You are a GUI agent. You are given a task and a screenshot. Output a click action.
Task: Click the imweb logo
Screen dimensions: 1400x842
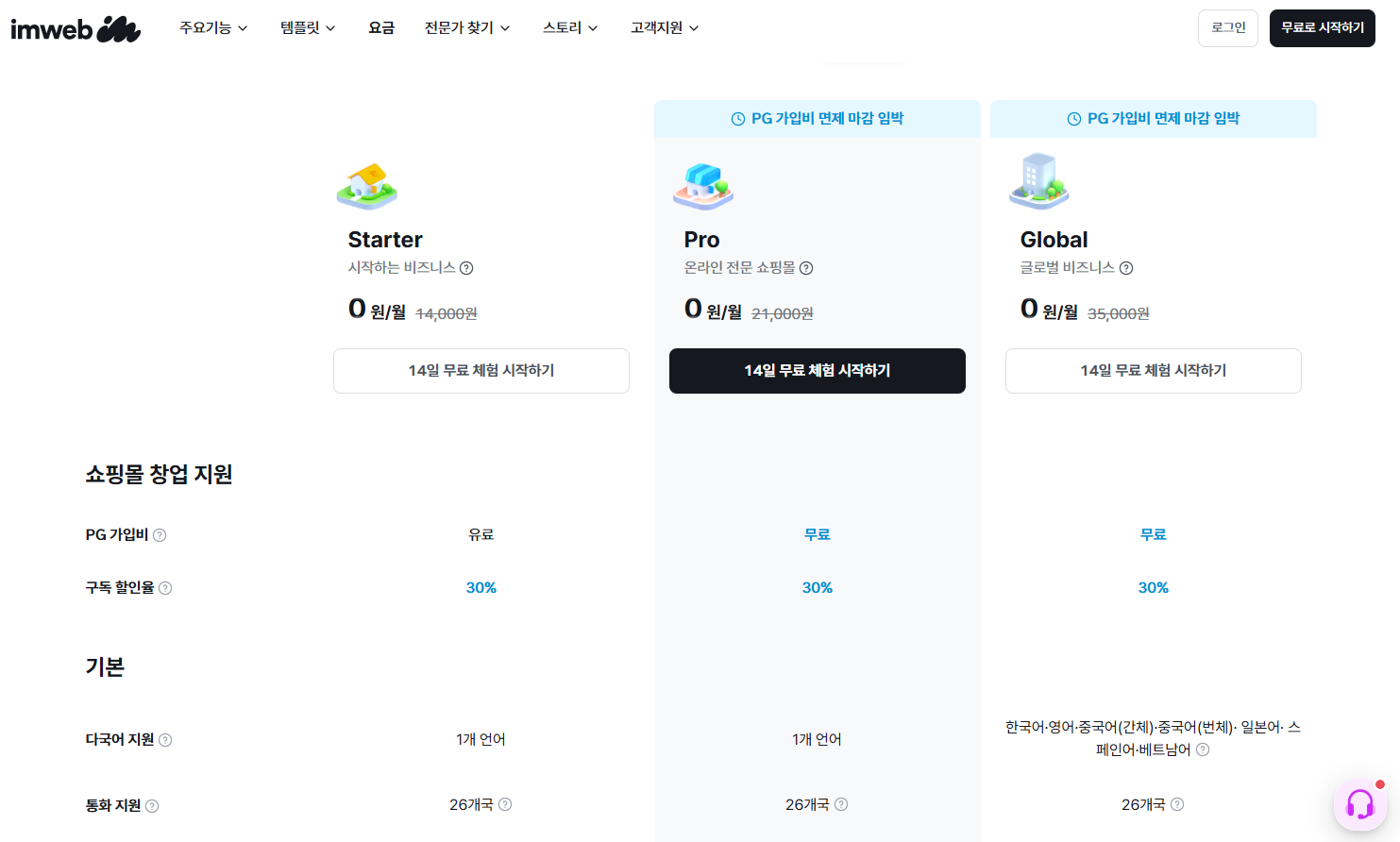(76, 28)
